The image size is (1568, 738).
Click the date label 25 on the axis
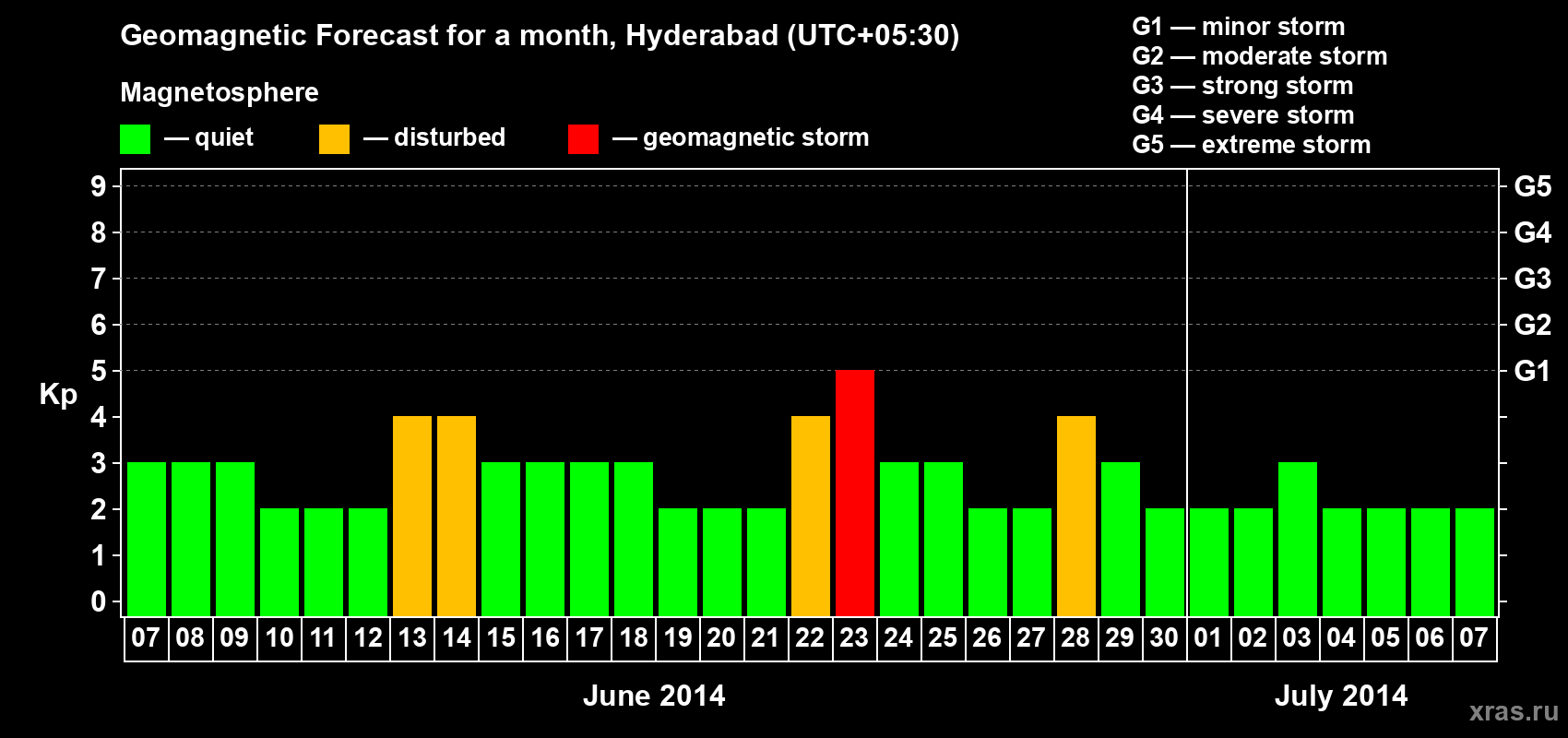pos(943,638)
